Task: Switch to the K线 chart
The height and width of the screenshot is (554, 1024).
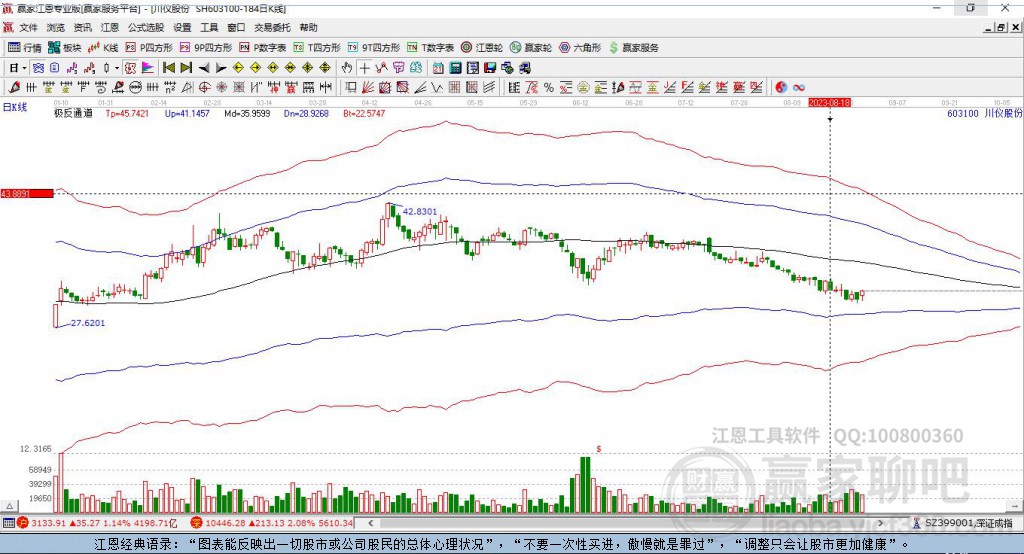Action: pyautogui.click(x=103, y=48)
